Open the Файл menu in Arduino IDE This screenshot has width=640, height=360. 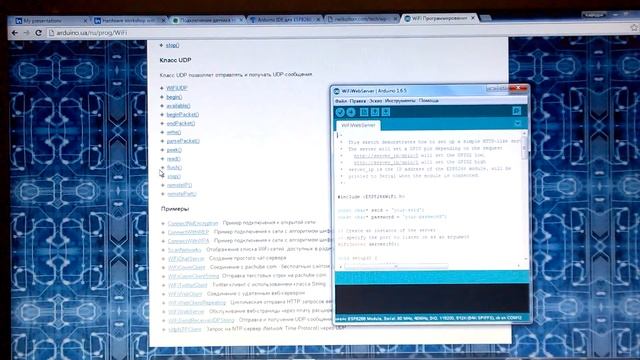click(x=341, y=101)
